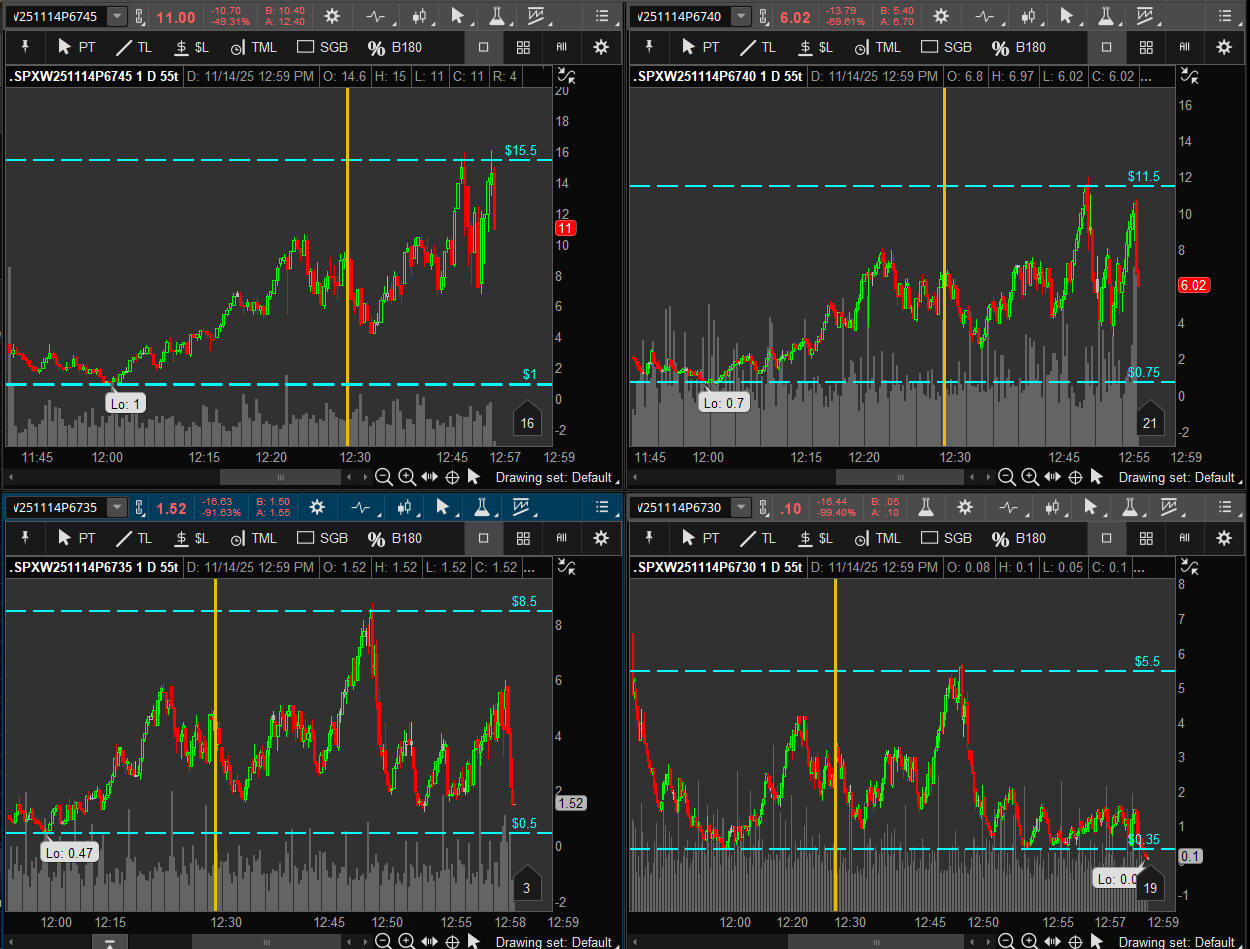Open the flask Studies icon in top-right chart
Screen dimensions: 1250x949
[1106, 16]
